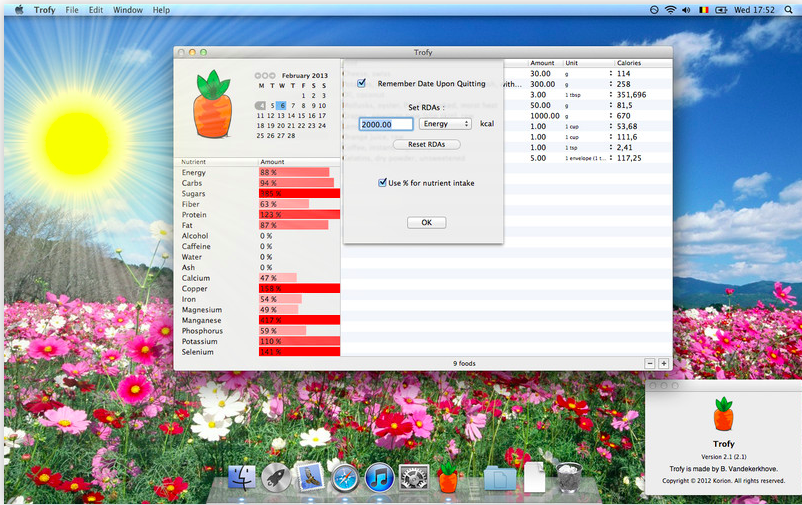Click the Energy 88 % bar

(x=294, y=172)
